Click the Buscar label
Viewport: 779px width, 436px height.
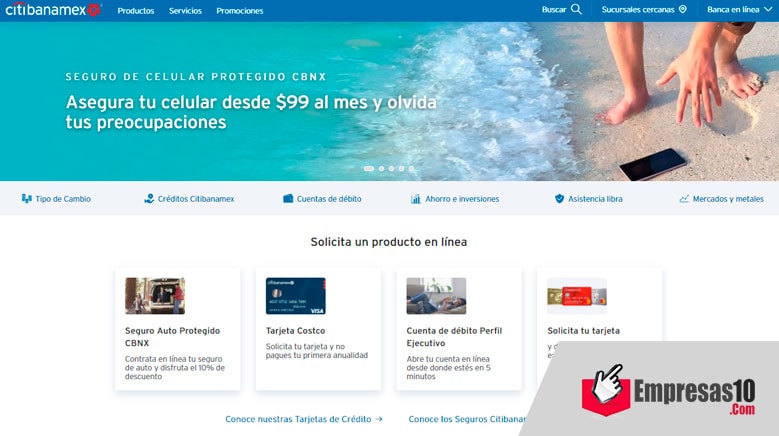pyautogui.click(x=554, y=9)
